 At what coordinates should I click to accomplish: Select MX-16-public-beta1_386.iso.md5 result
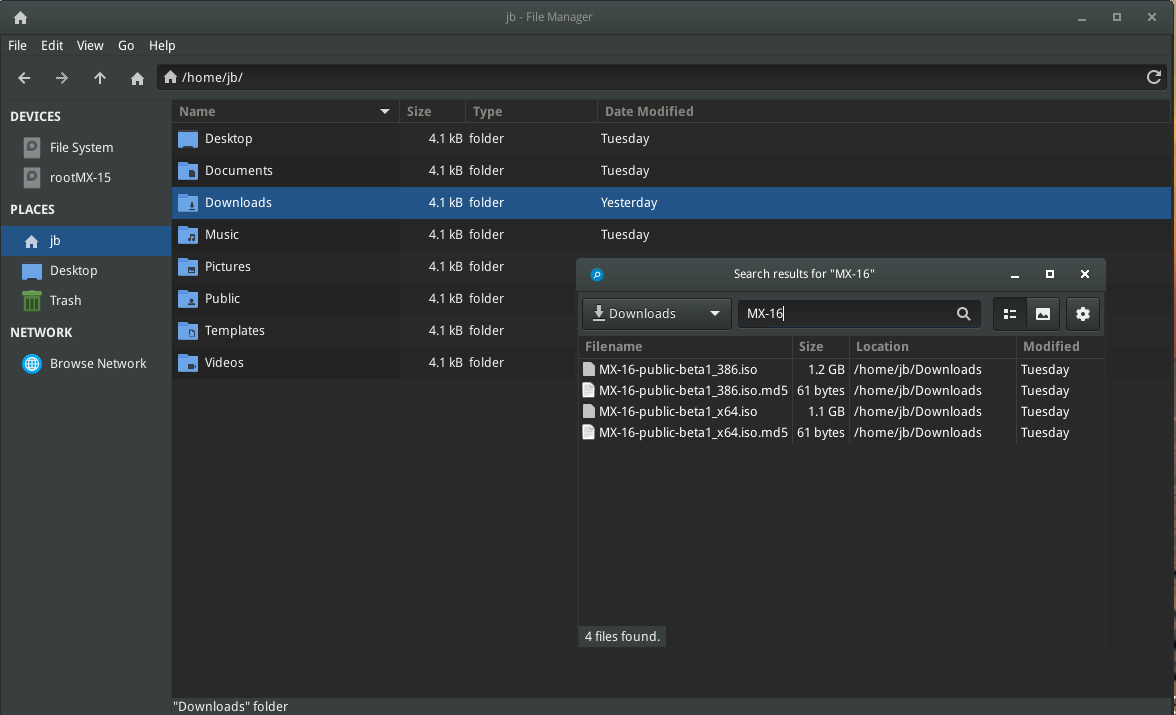841,390
